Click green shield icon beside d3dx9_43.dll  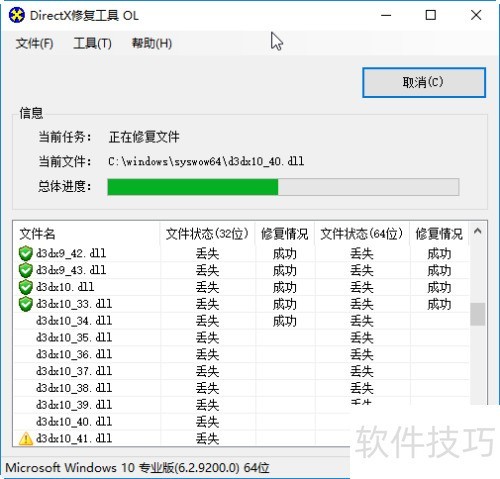point(26,270)
